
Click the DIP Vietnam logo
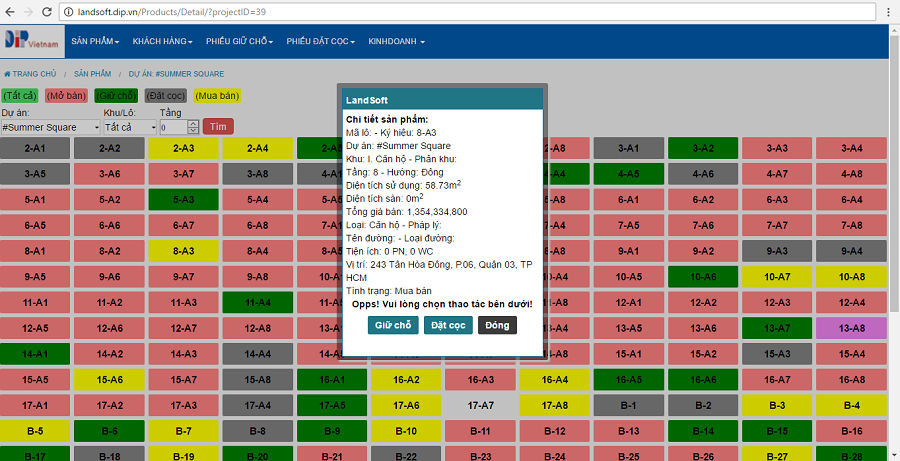30,40
